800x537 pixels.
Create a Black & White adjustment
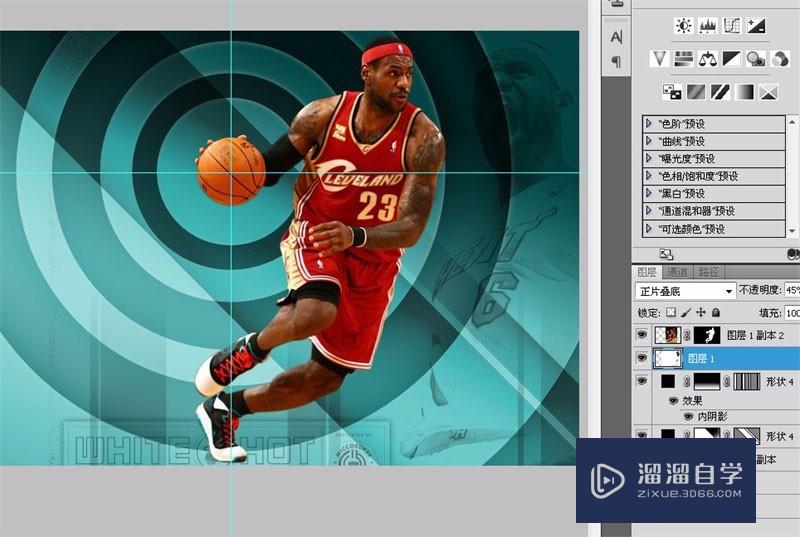(x=732, y=59)
